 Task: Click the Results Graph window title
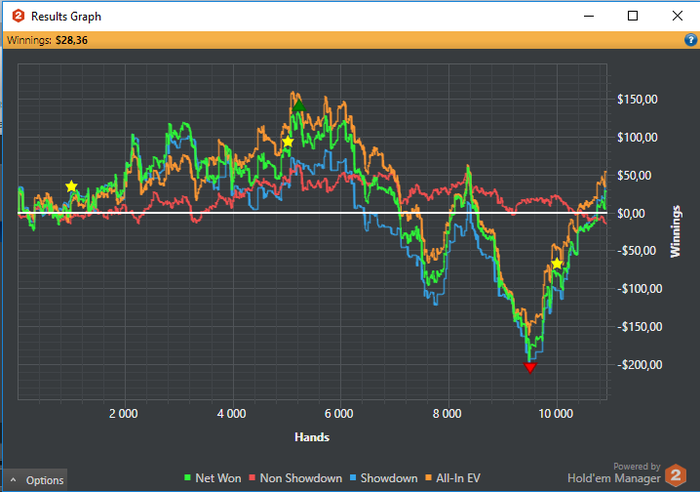66,17
